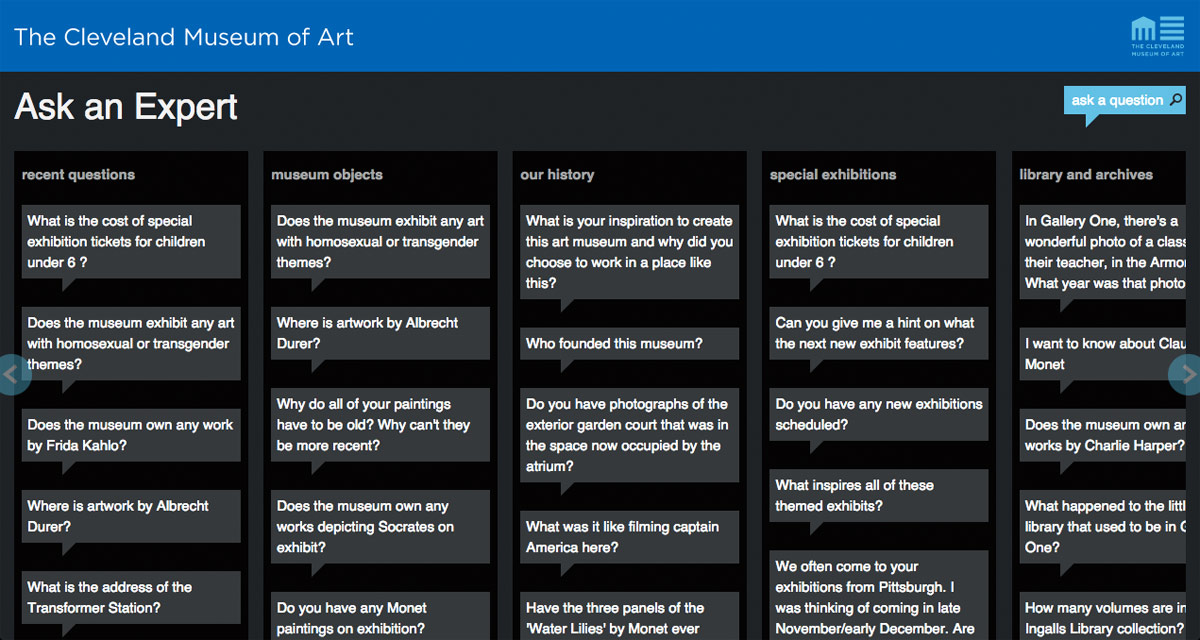Open question about filming captain America here

tap(630, 537)
